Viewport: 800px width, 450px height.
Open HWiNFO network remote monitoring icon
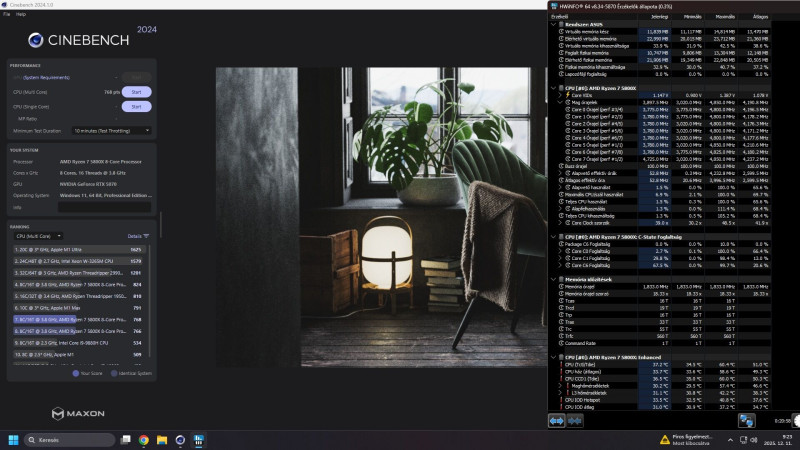tap(746, 421)
